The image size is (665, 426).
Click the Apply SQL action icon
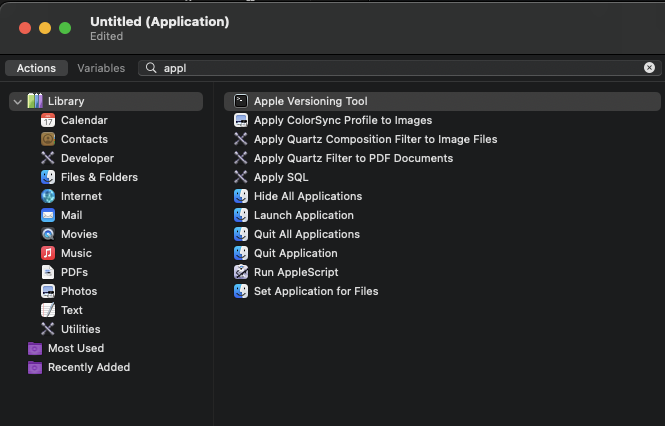tap(241, 177)
